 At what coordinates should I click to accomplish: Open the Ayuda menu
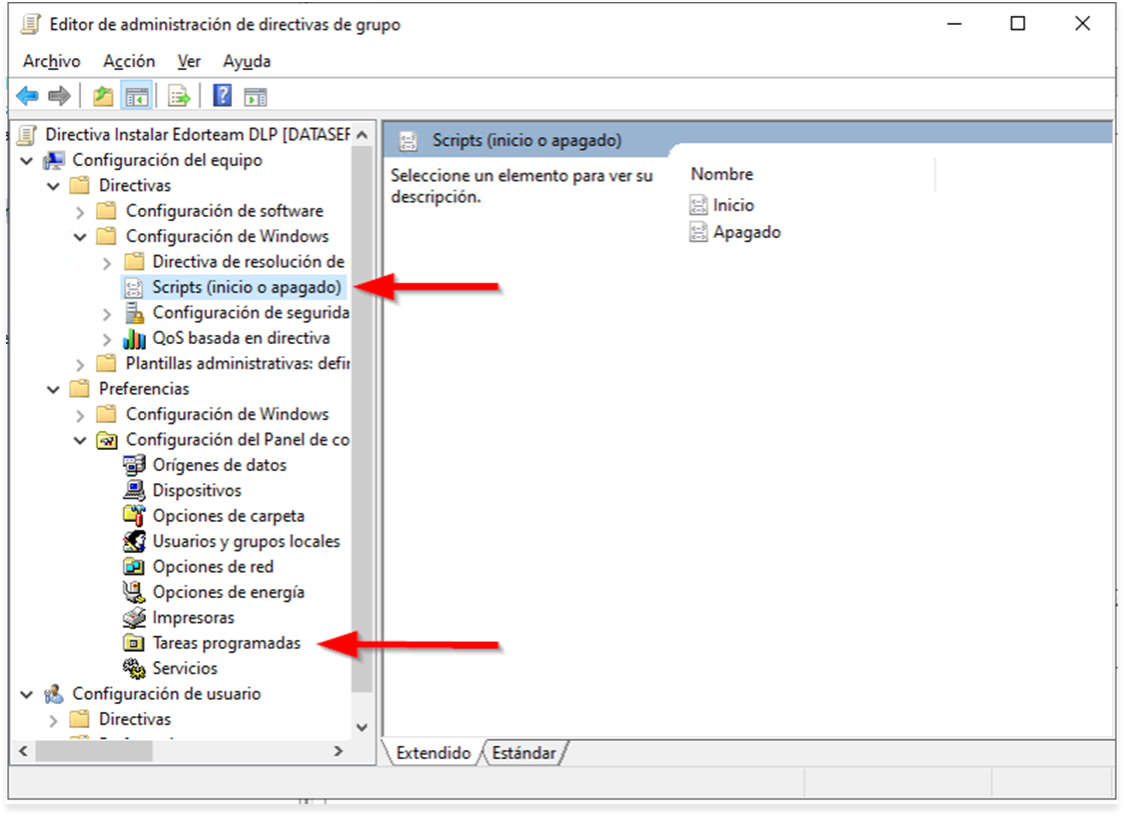pos(247,61)
